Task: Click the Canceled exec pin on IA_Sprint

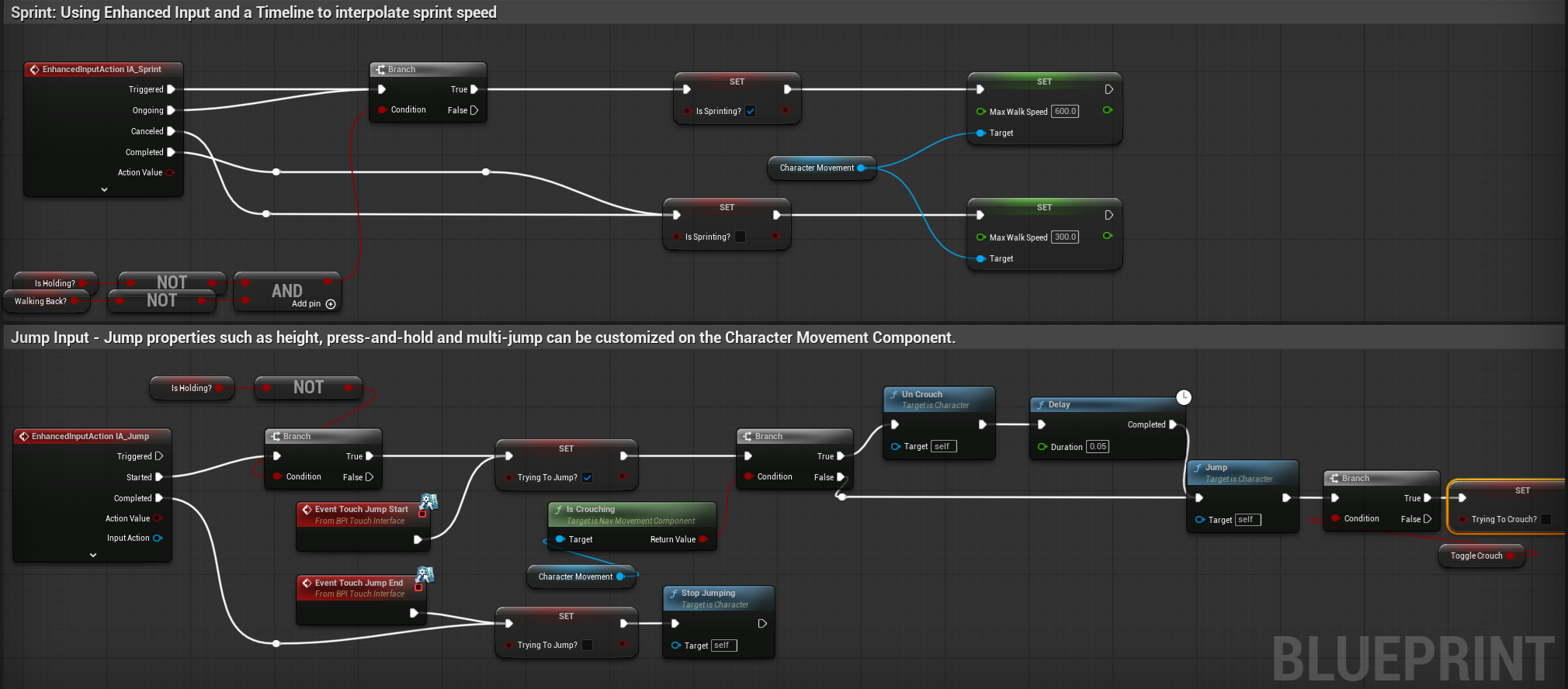Action: pyautogui.click(x=171, y=131)
